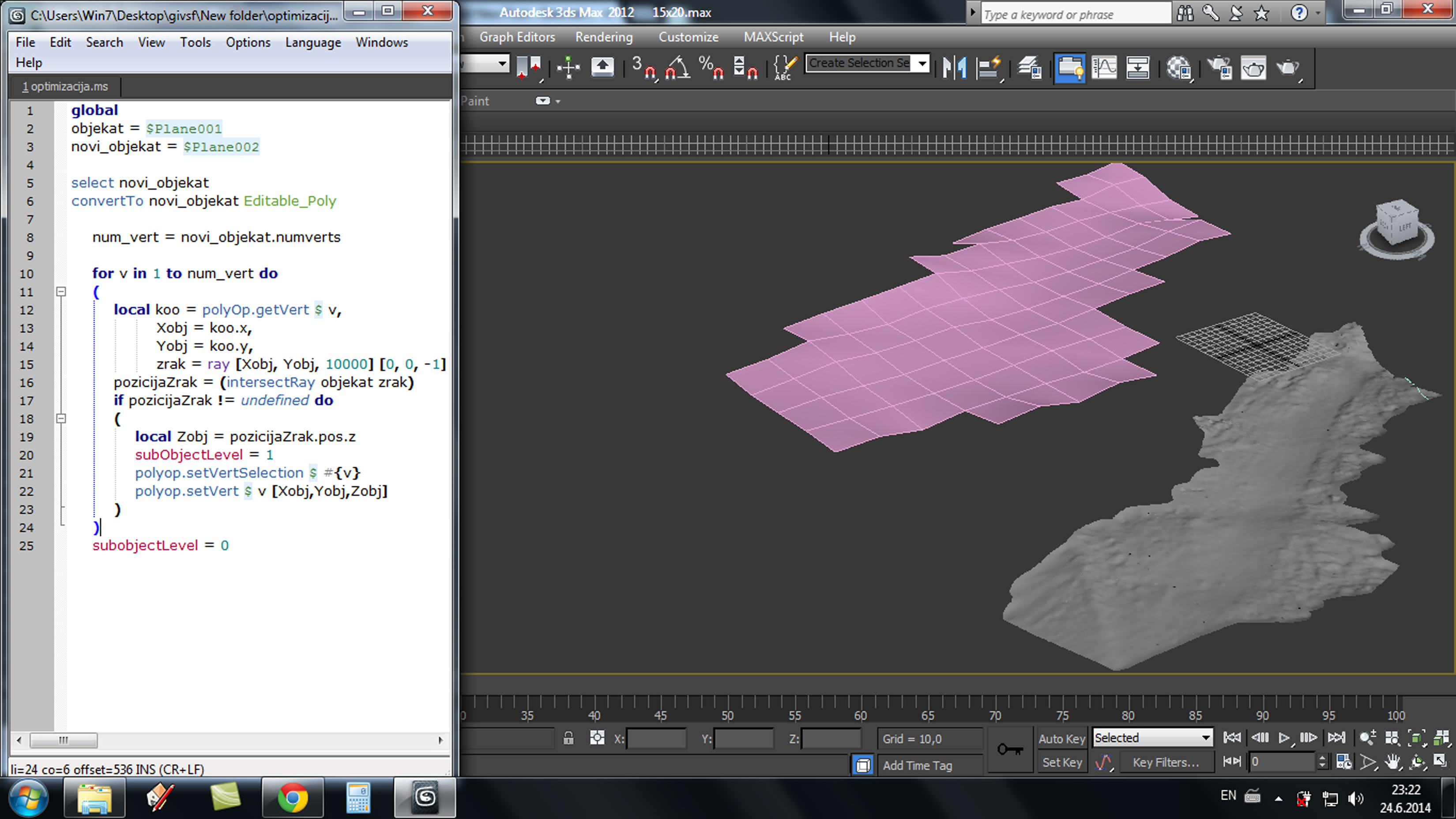
Task: Open Curve Editor
Action: point(1104,67)
